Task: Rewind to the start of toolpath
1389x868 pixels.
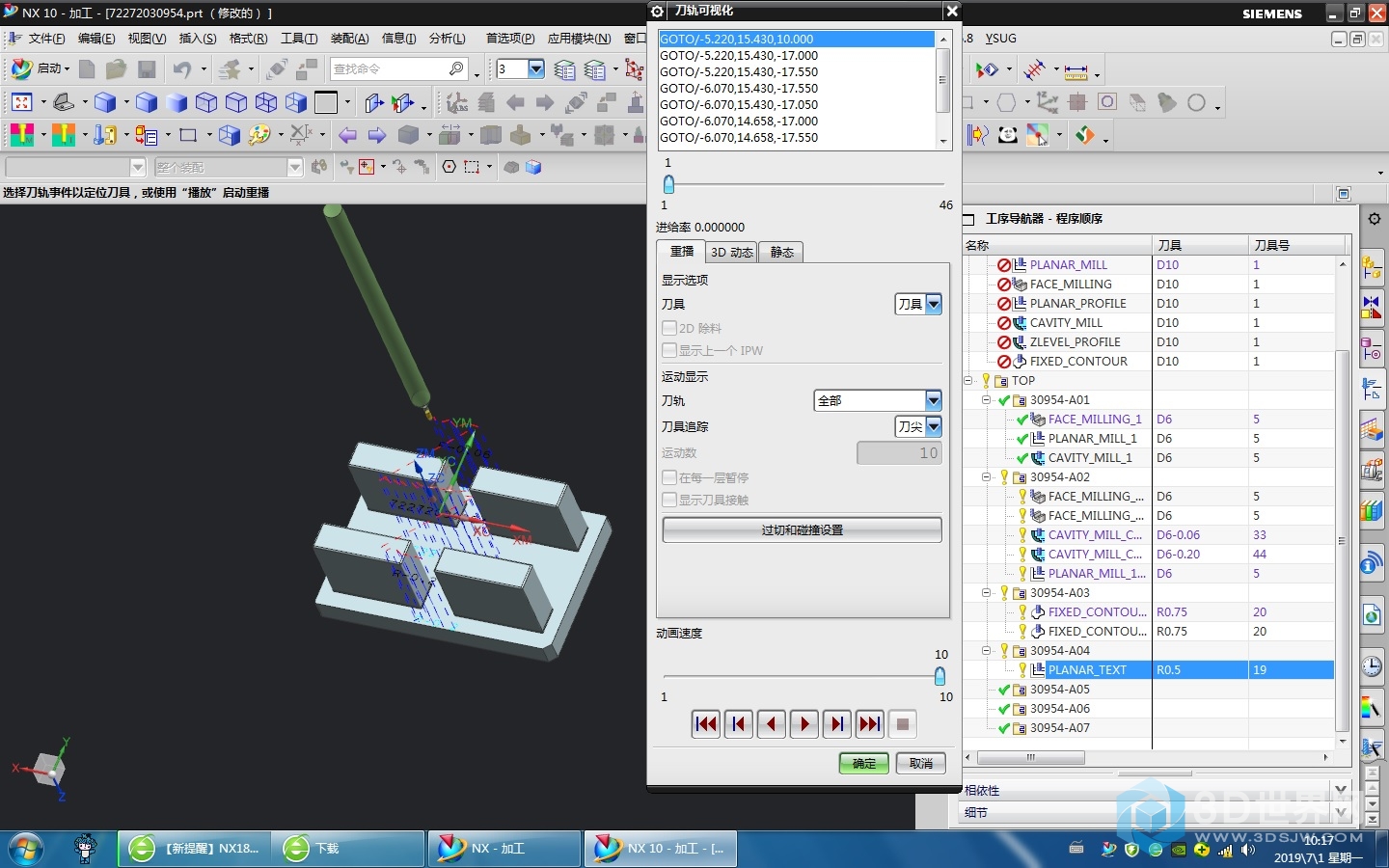Action: tap(705, 724)
